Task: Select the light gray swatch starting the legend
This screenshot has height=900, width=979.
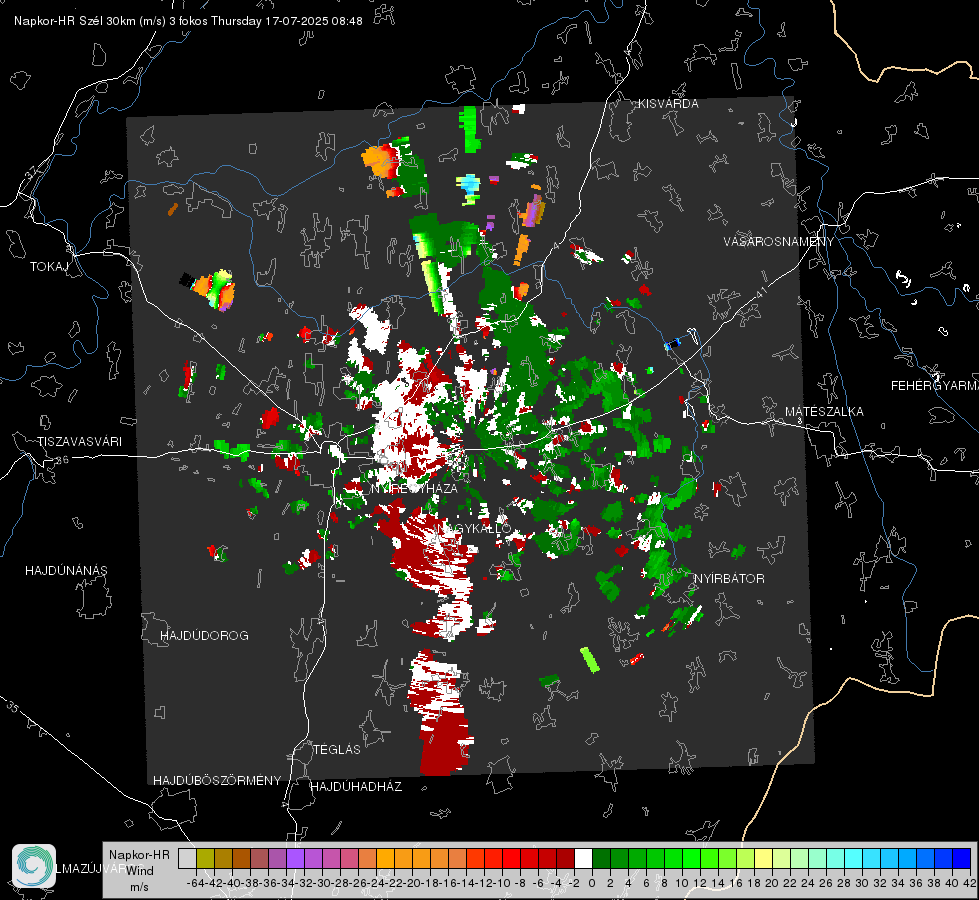Action: (x=187, y=859)
